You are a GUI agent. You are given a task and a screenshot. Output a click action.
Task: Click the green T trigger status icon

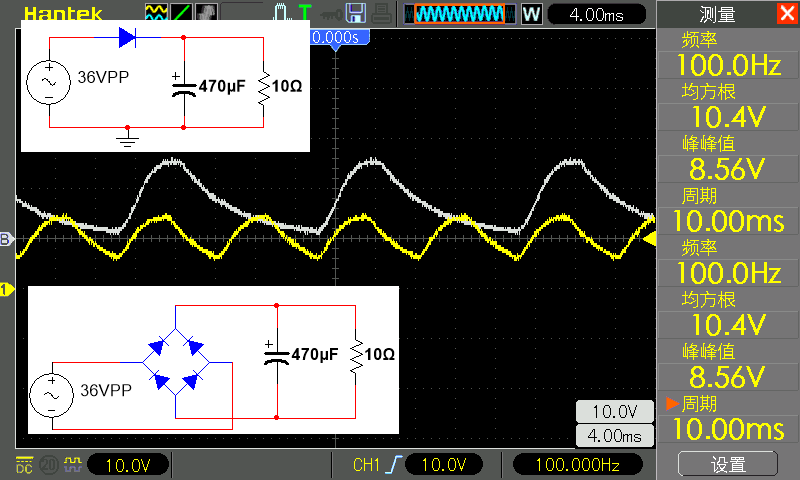click(x=305, y=12)
